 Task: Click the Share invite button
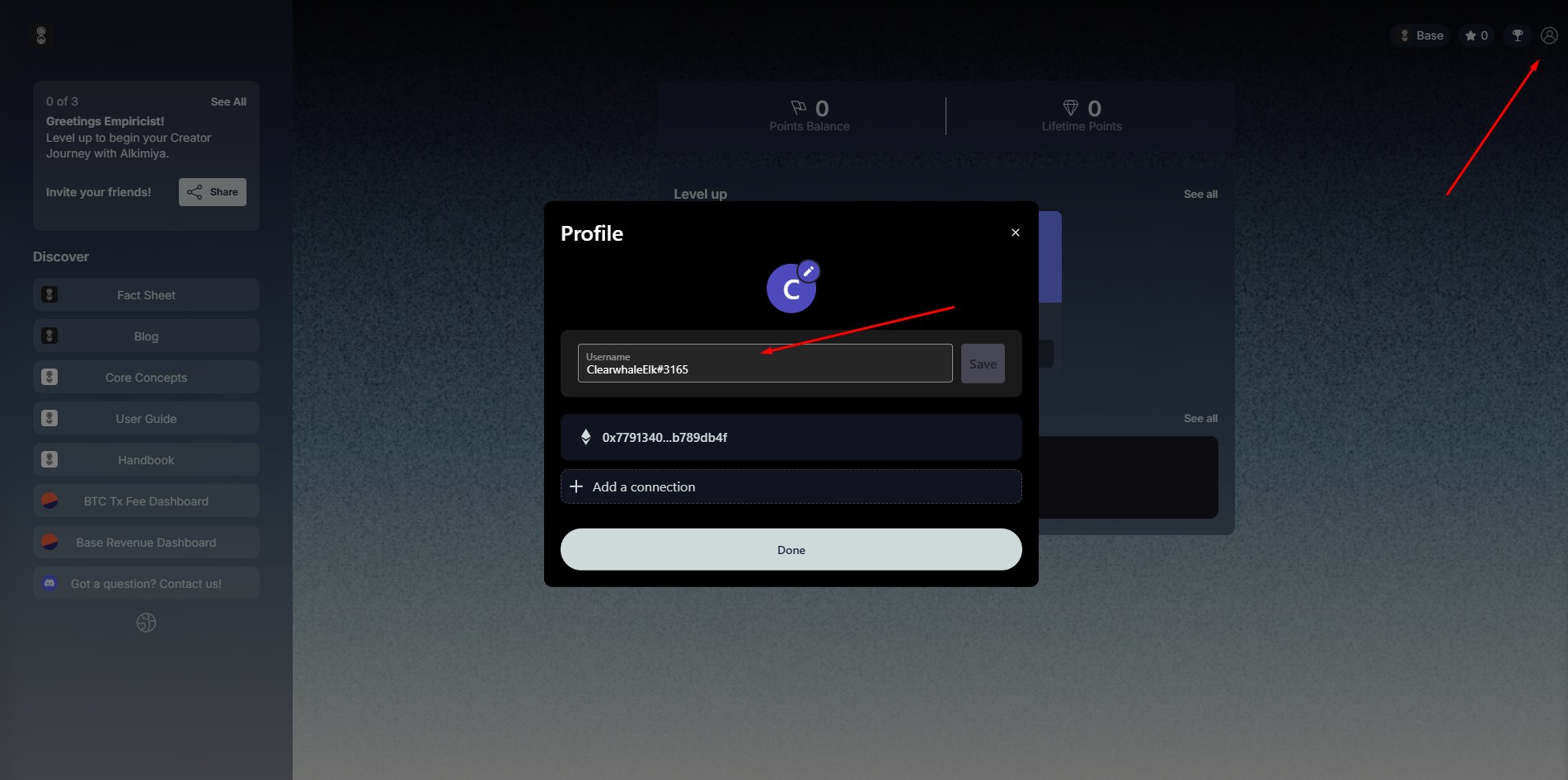[x=213, y=192]
